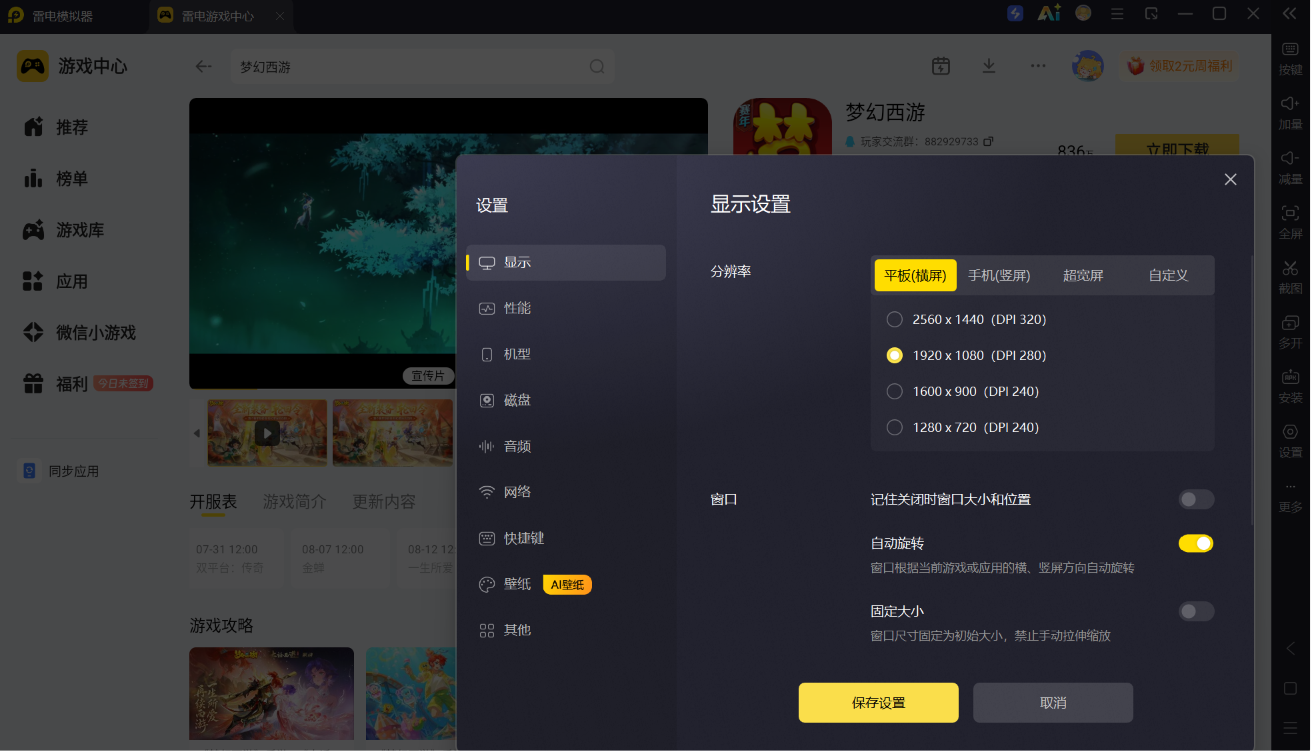Screen dimensions: 1311x751
Task: Enable 记住关闭时窗口大小和位置 toggle
Action: tap(1196, 499)
